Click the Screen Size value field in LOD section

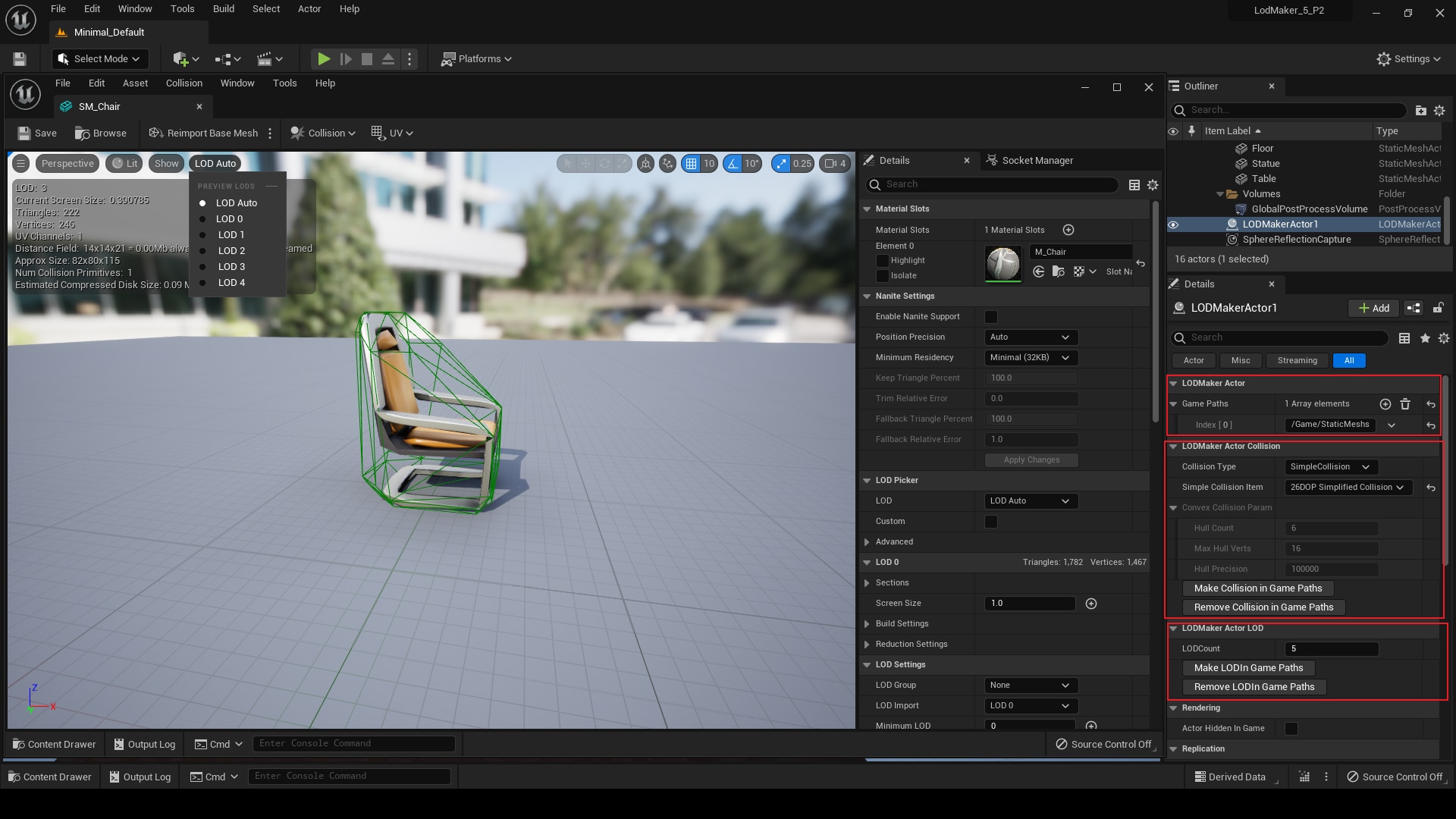[1029, 603]
